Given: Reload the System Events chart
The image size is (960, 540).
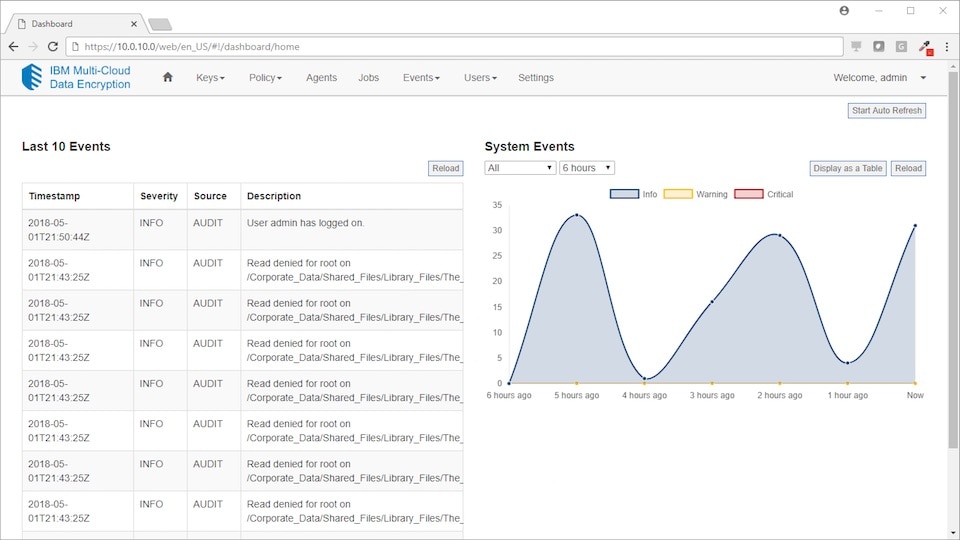Looking at the screenshot, I should click(x=908, y=168).
